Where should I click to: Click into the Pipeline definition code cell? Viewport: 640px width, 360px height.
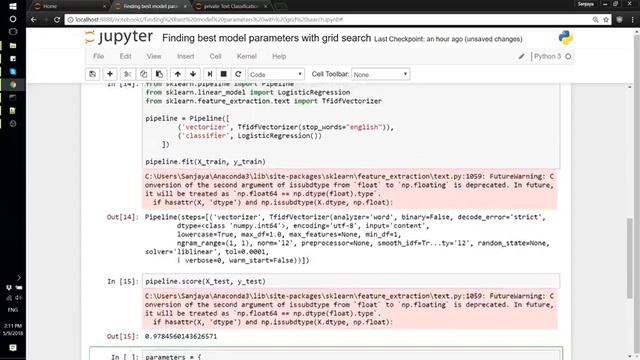click(351, 127)
